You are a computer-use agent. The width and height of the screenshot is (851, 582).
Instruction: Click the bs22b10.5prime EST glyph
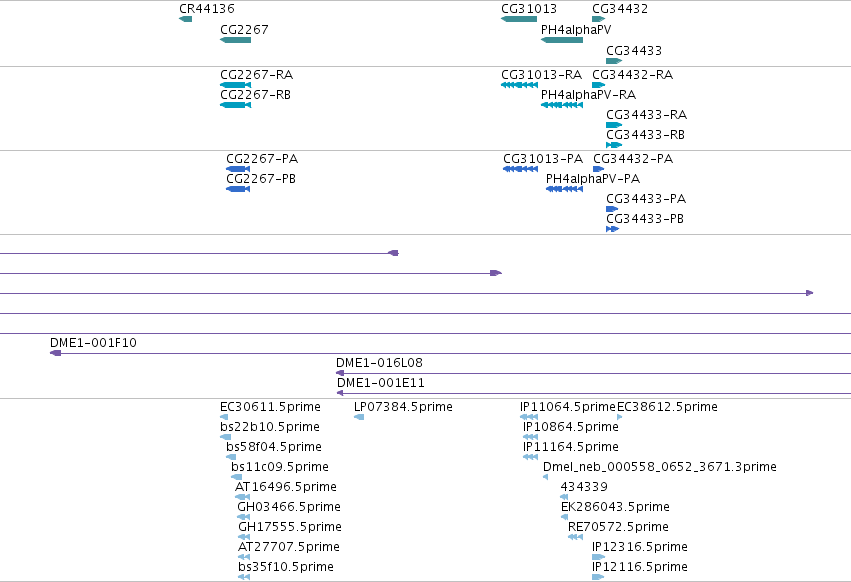coord(226,437)
